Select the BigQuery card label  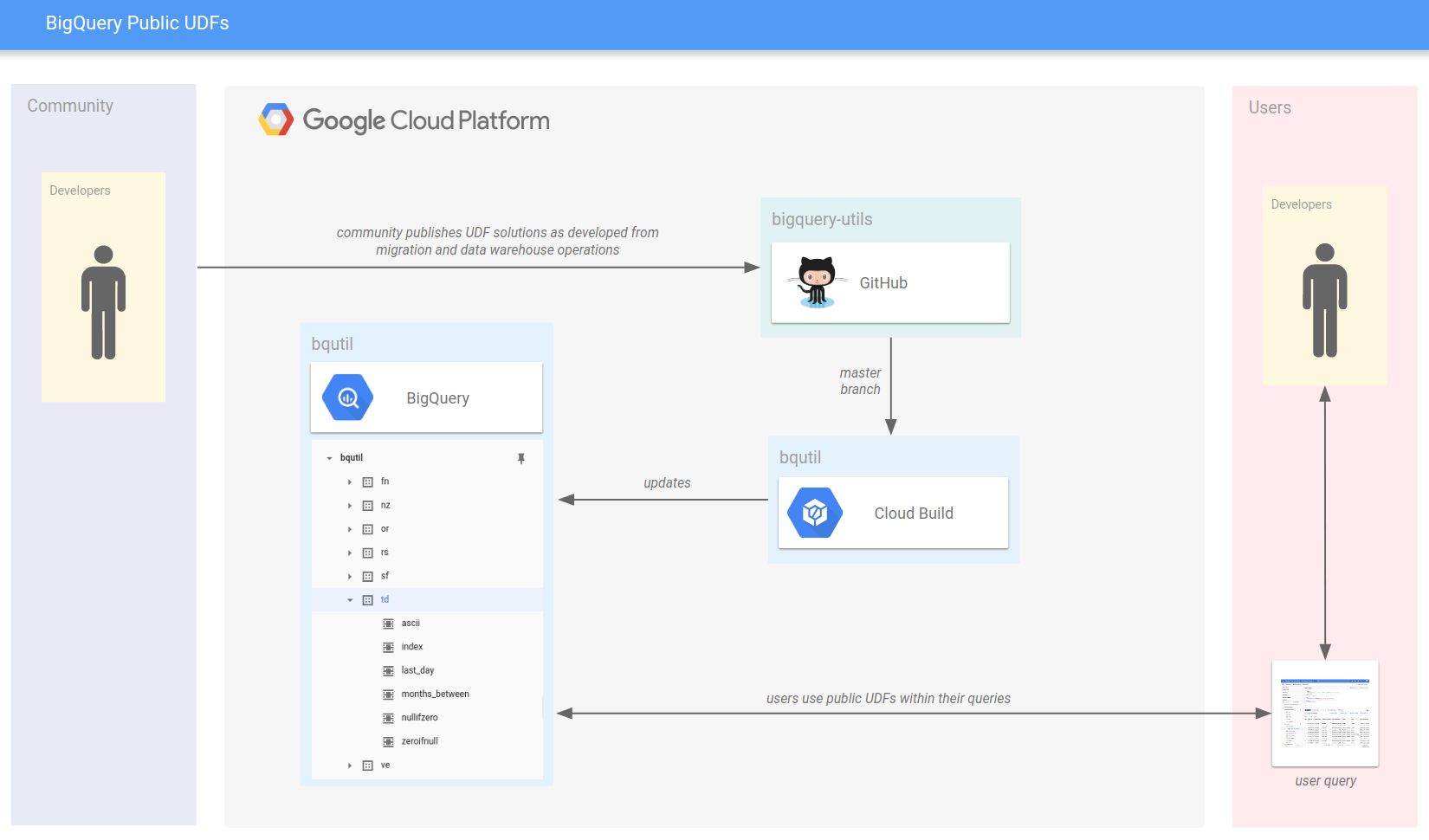click(x=438, y=398)
